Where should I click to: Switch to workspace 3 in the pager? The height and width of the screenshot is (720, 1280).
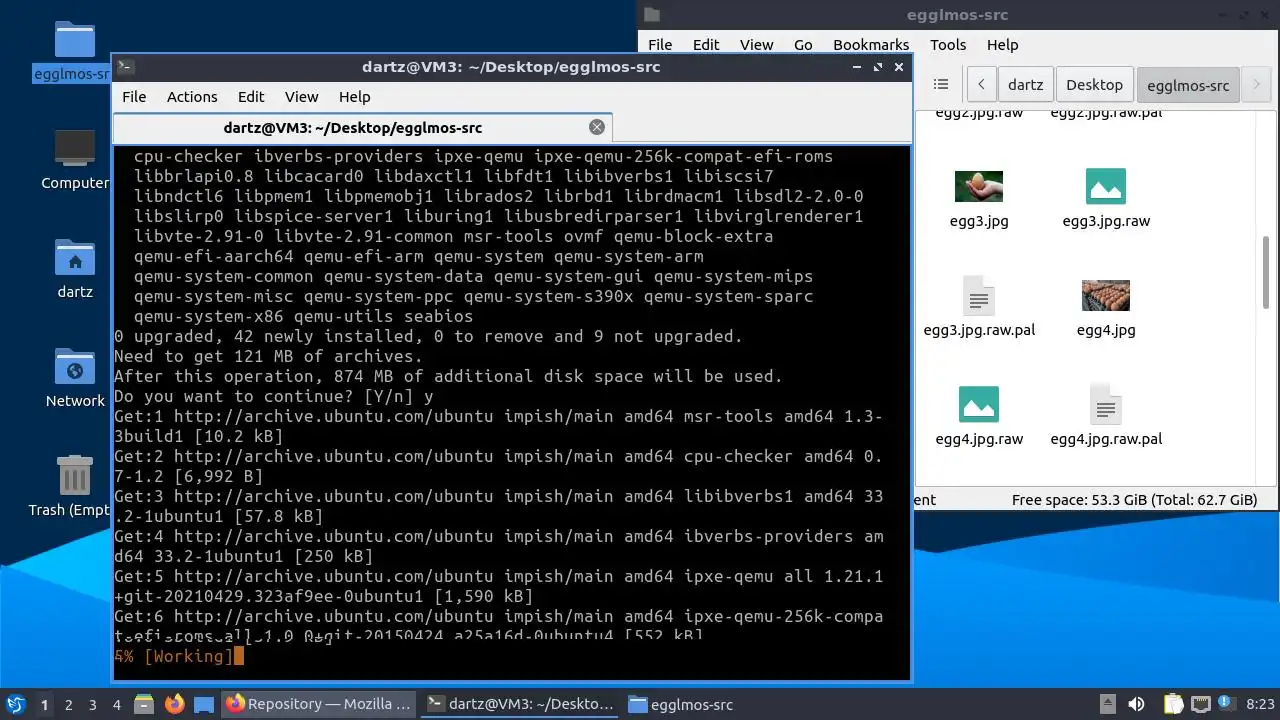coord(92,704)
